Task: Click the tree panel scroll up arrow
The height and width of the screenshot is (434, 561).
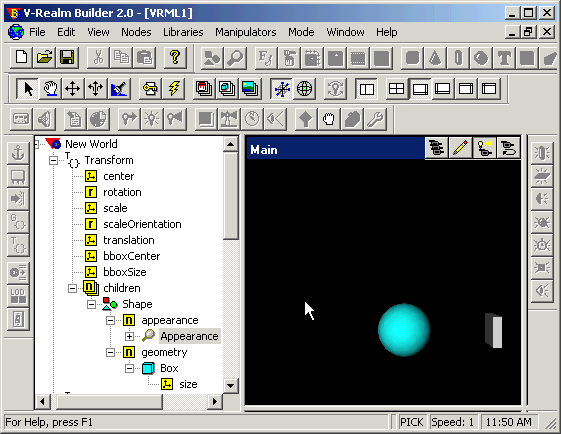Action: click(x=230, y=145)
